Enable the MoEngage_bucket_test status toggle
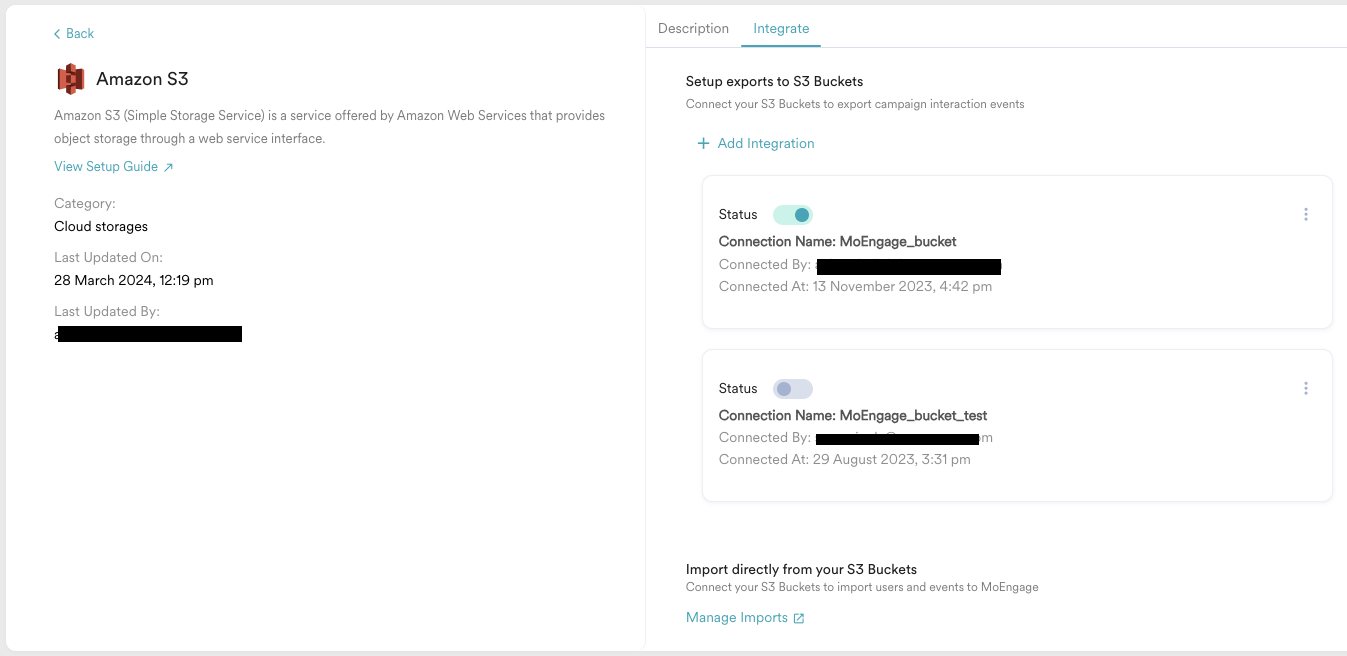1347x656 pixels. click(793, 389)
